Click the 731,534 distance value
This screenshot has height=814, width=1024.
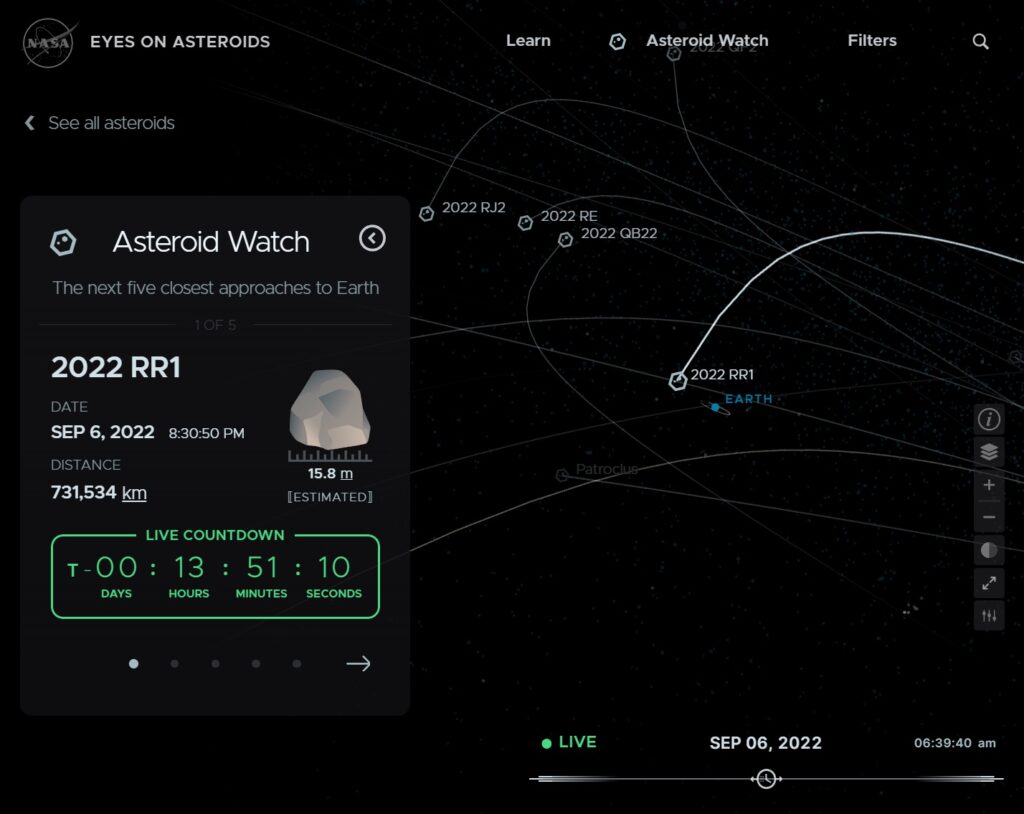[x=84, y=492]
